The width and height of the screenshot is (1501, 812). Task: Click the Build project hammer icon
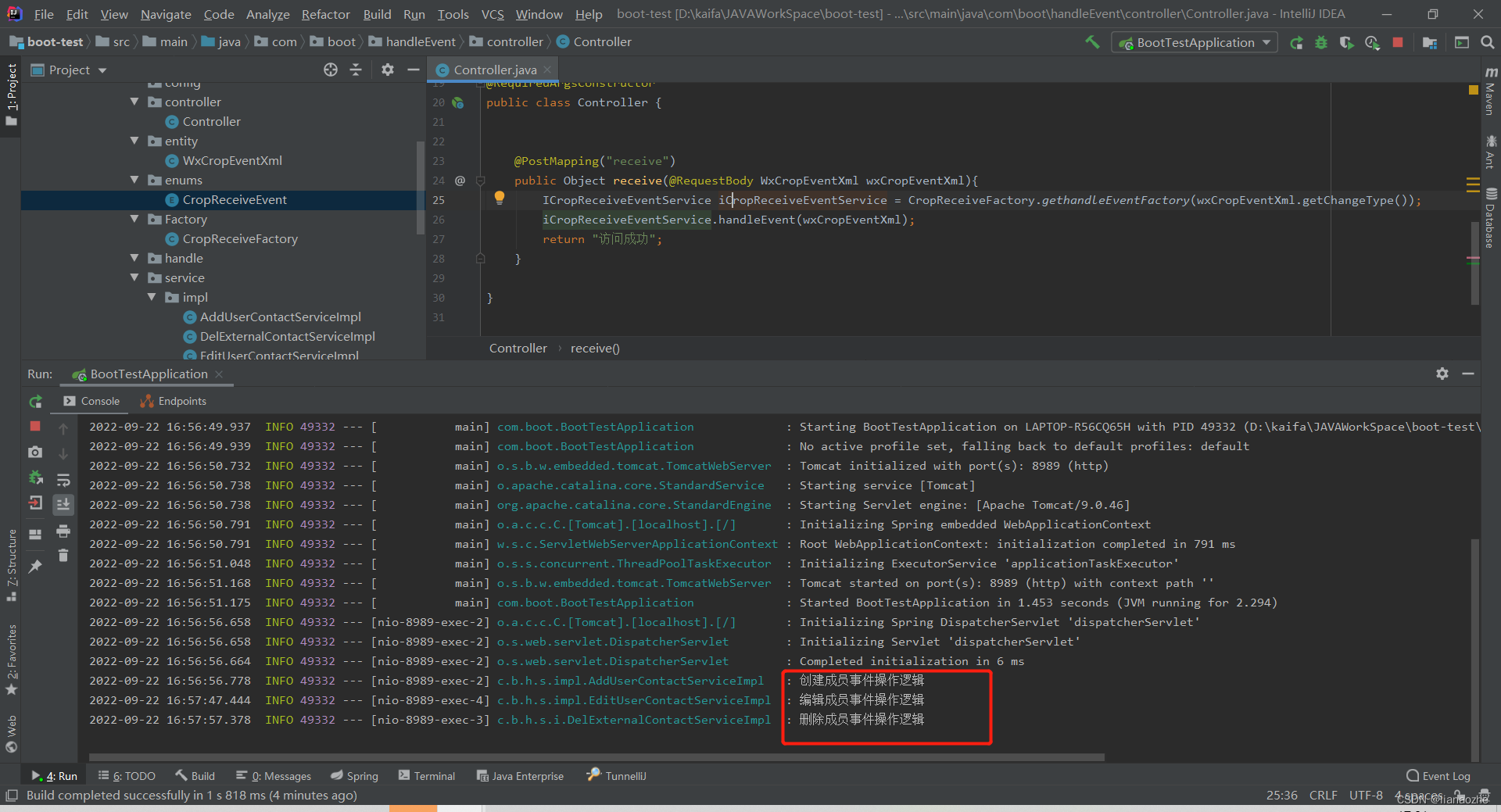click(1092, 42)
